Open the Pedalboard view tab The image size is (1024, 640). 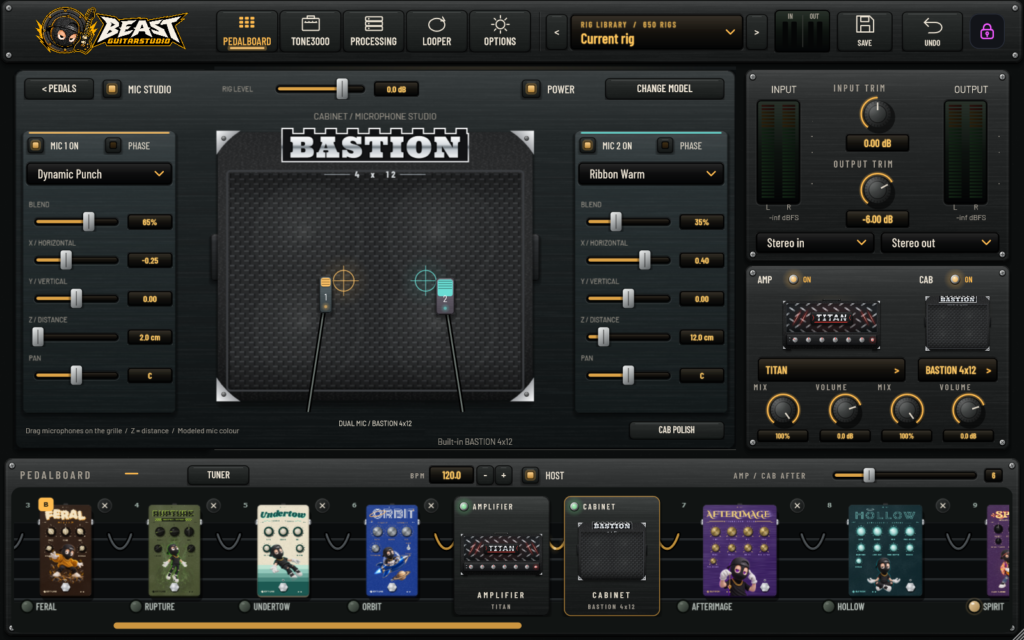point(246,31)
